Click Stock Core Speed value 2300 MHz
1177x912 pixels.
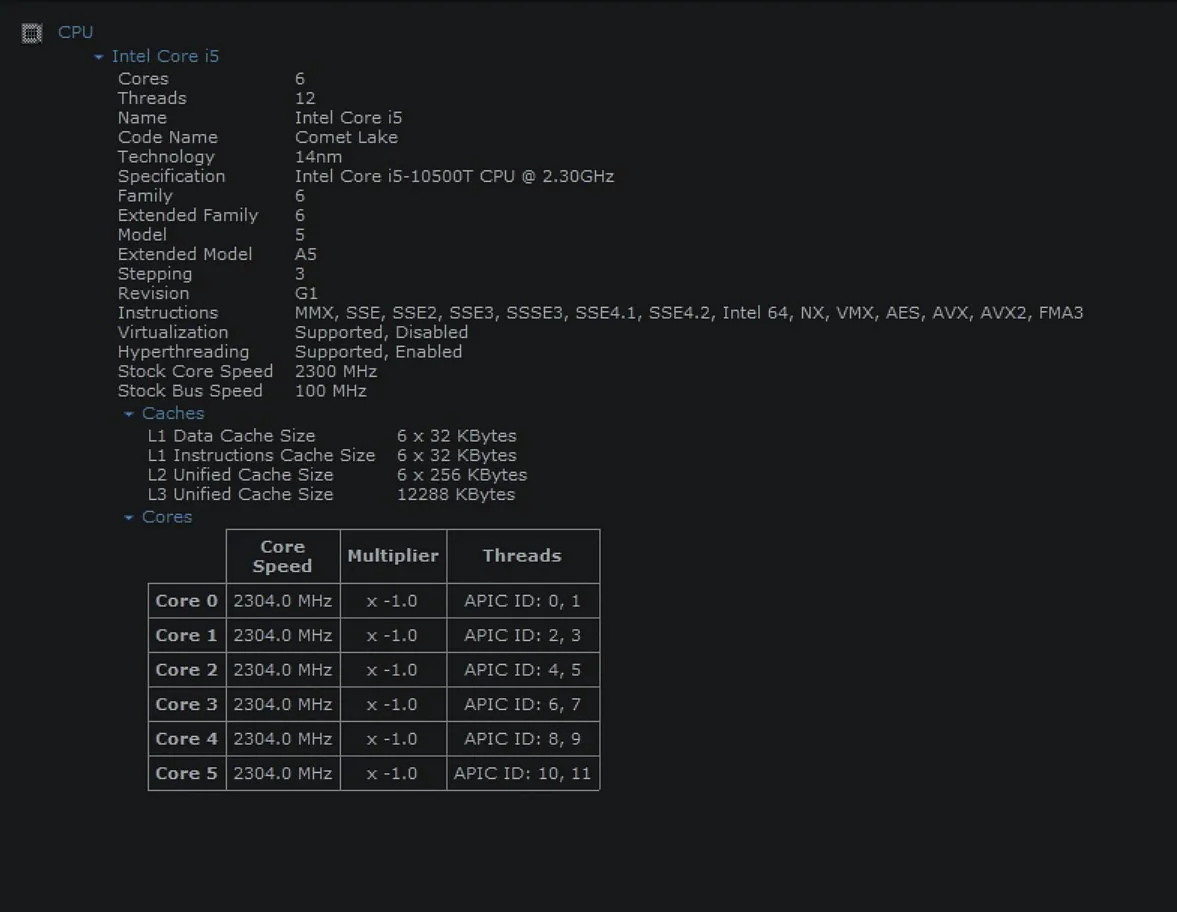pos(336,372)
